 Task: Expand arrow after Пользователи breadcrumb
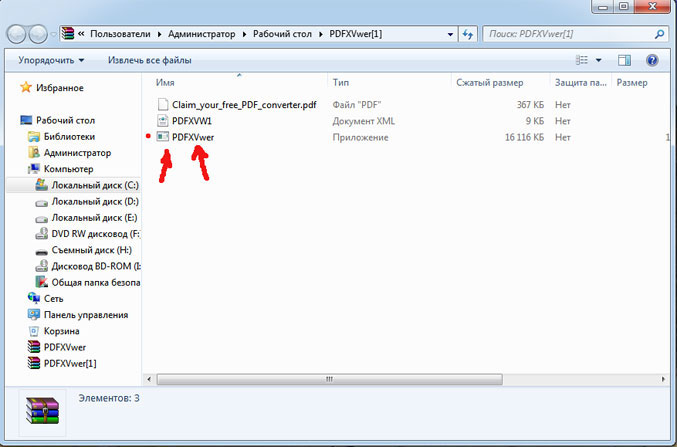click(159, 34)
